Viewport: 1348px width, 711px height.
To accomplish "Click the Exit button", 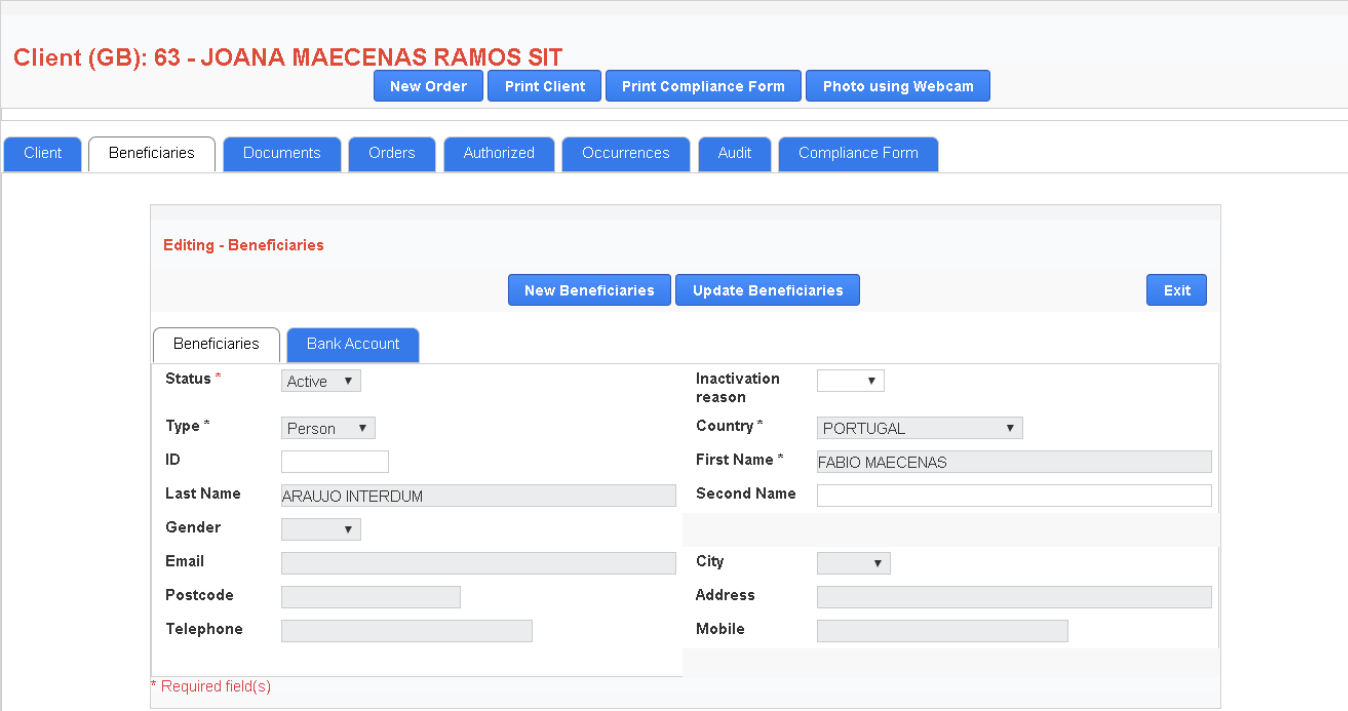I will 1176,290.
